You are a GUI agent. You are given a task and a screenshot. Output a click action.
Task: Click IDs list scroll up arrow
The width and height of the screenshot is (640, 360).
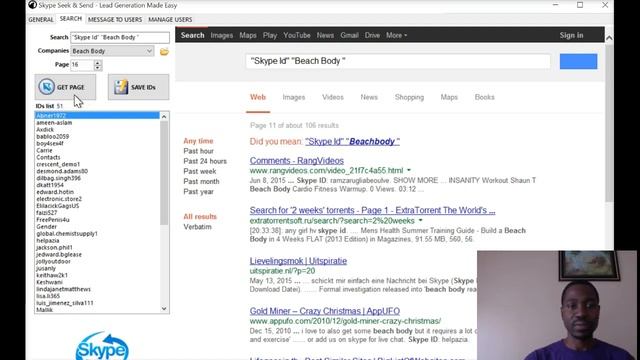pyautogui.click(x=164, y=117)
